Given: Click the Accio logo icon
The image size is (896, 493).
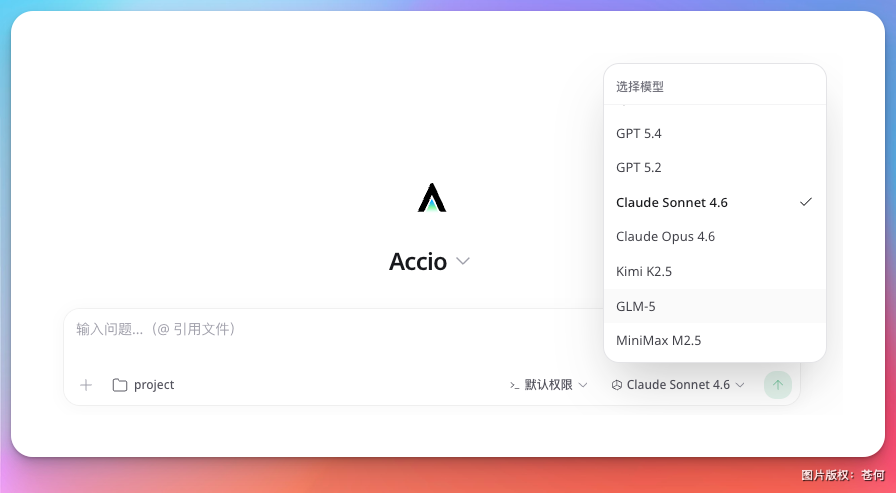Looking at the screenshot, I should (432, 198).
